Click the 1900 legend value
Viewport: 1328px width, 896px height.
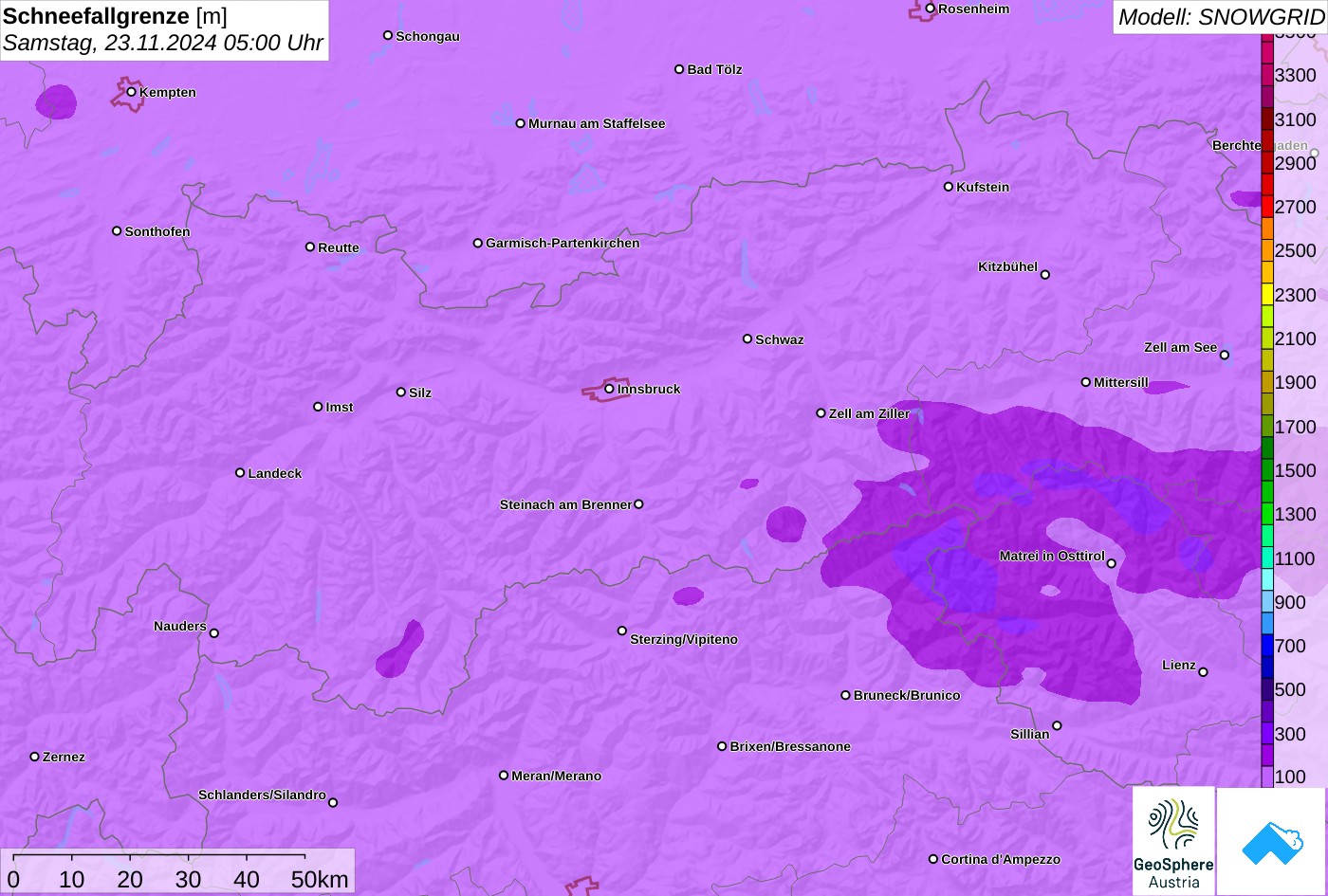(x=1296, y=382)
